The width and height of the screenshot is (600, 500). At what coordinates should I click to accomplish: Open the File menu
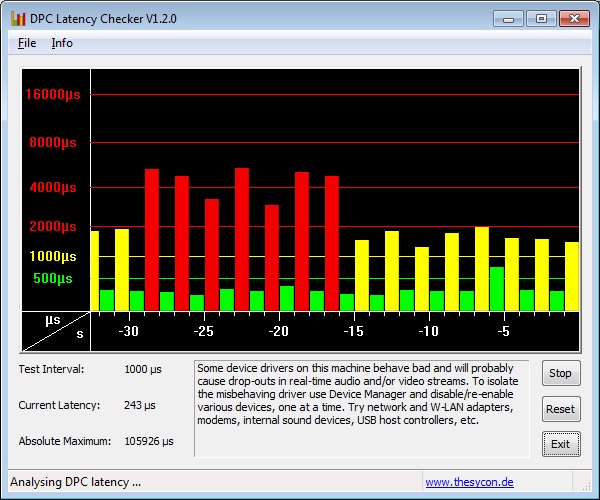pyautogui.click(x=27, y=43)
